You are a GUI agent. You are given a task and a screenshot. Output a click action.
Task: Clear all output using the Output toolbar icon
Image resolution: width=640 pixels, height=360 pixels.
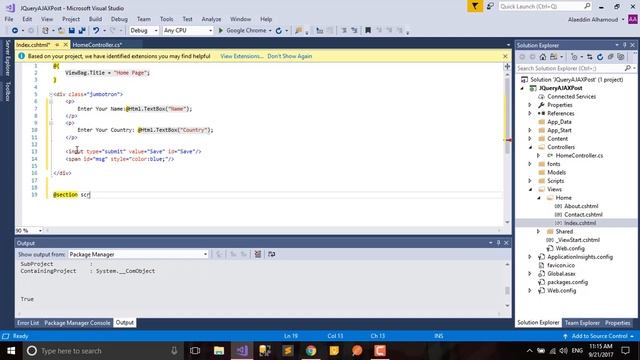258,254
